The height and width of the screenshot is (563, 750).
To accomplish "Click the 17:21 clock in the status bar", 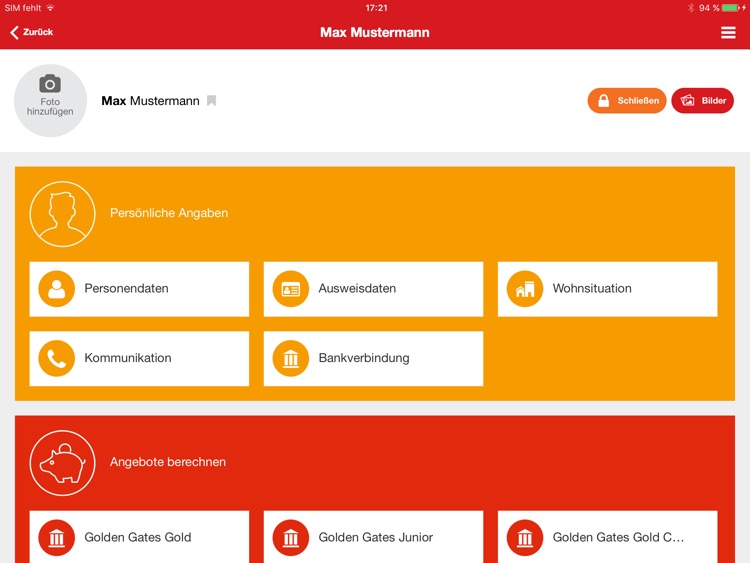I will 376,8.
